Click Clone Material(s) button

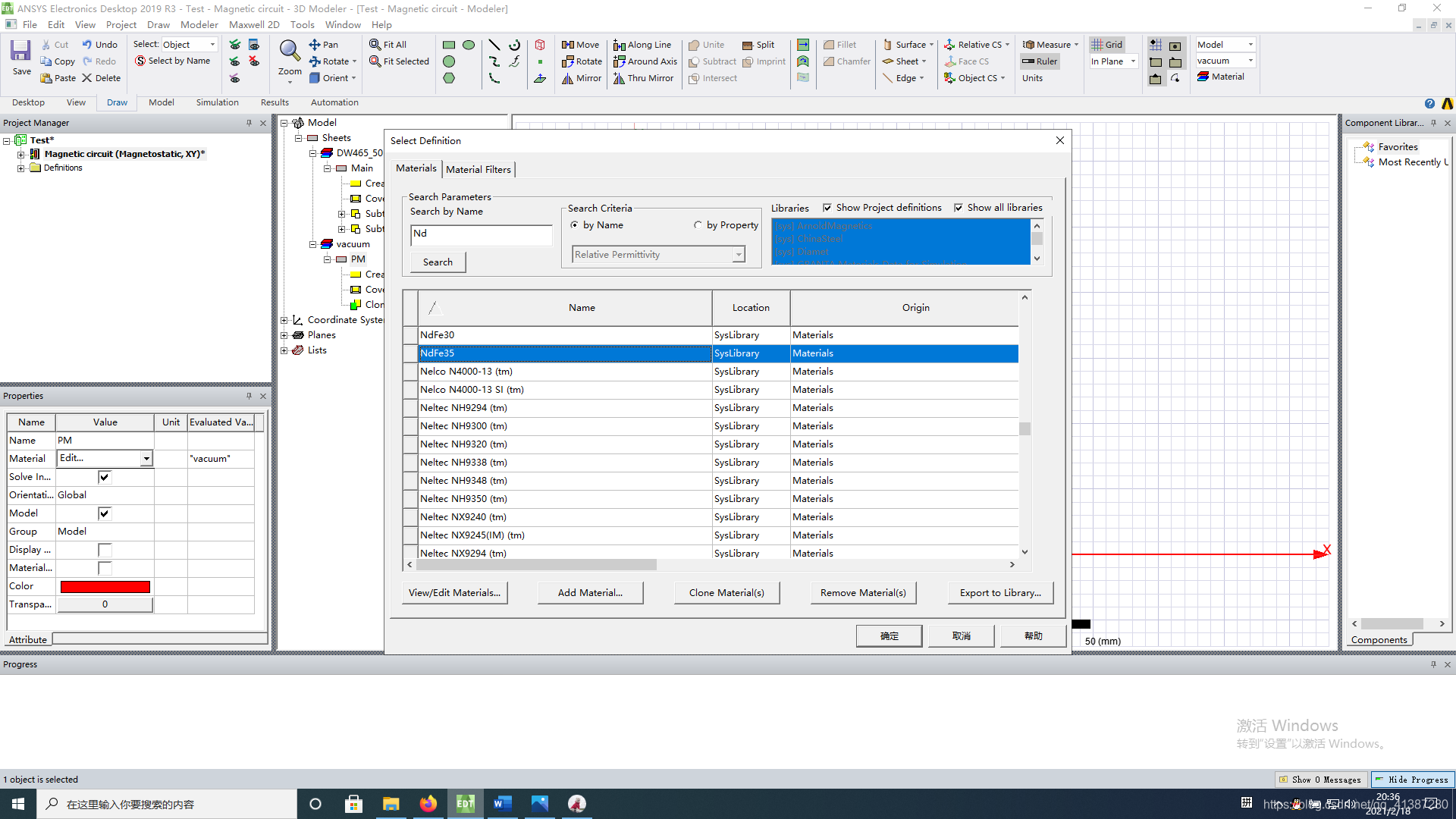(x=726, y=593)
